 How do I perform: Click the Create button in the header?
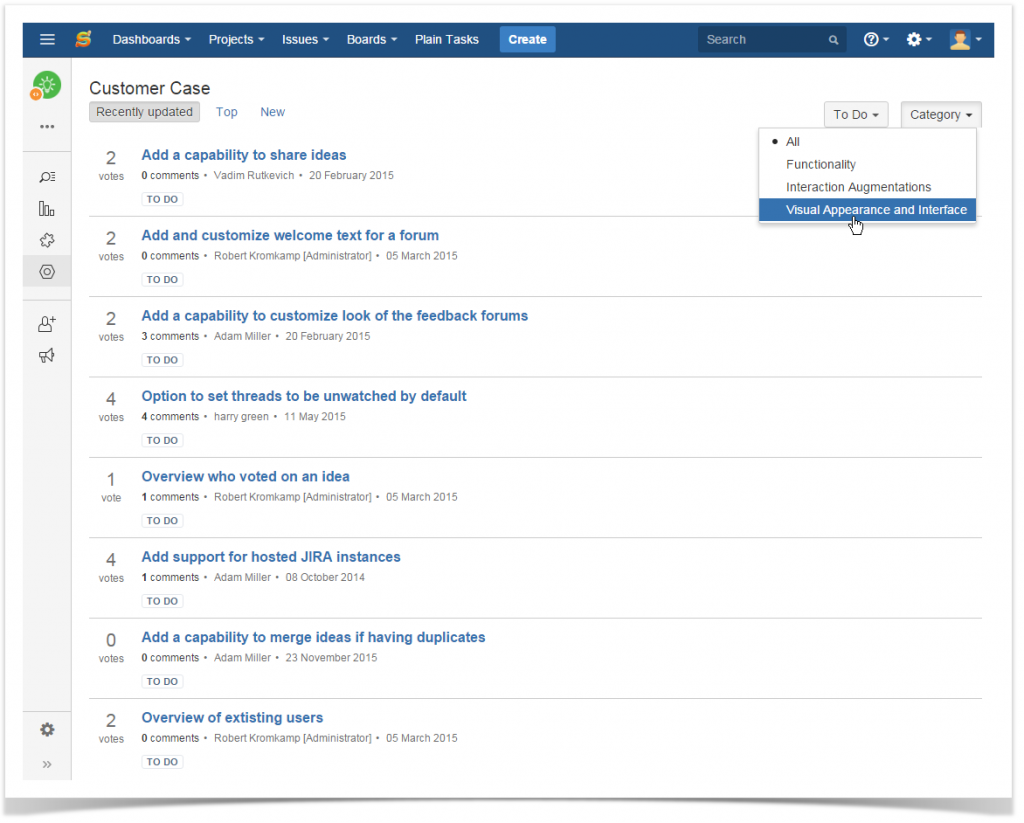[x=527, y=39]
